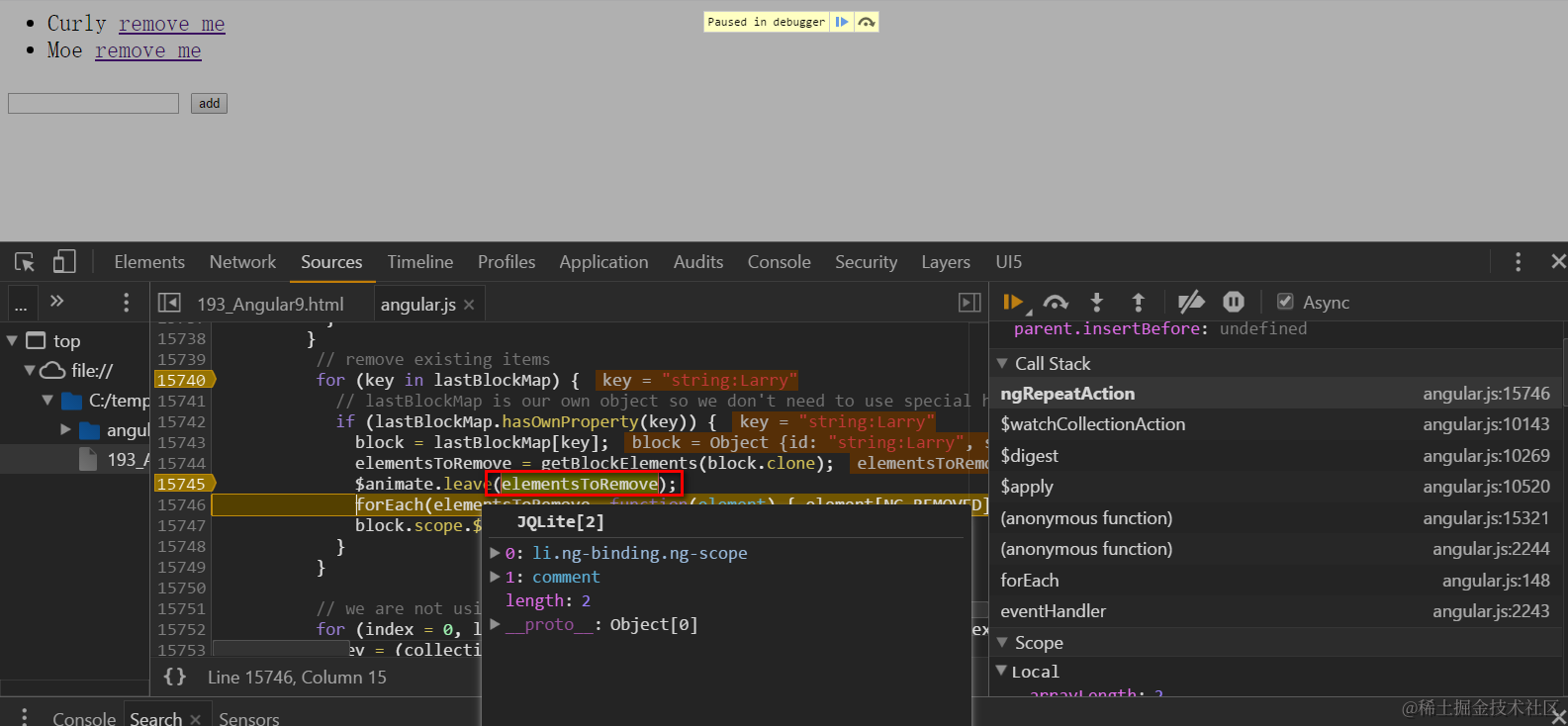The width and height of the screenshot is (1568, 726).
Task: Click the add button
Action: coord(209,103)
